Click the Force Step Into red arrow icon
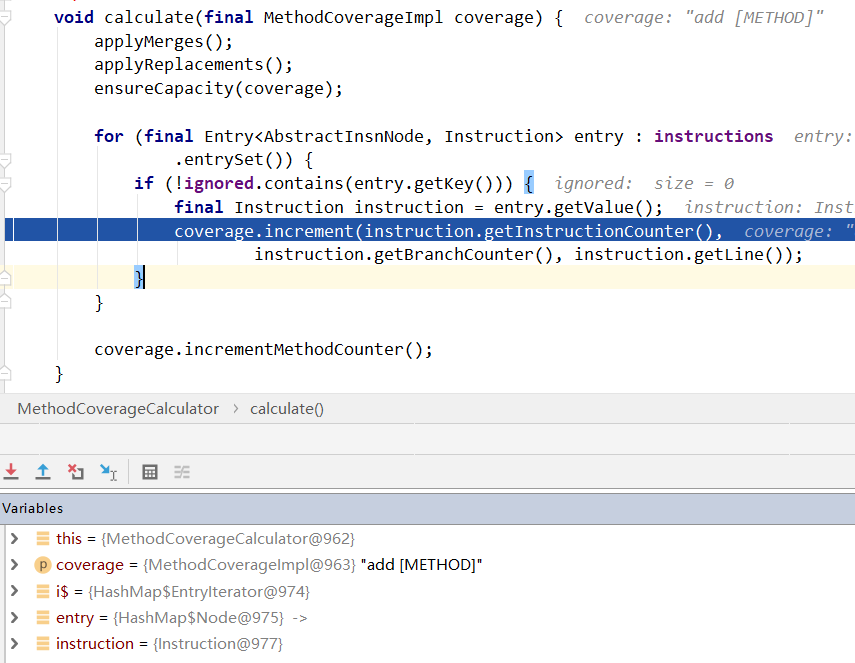 [11, 471]
